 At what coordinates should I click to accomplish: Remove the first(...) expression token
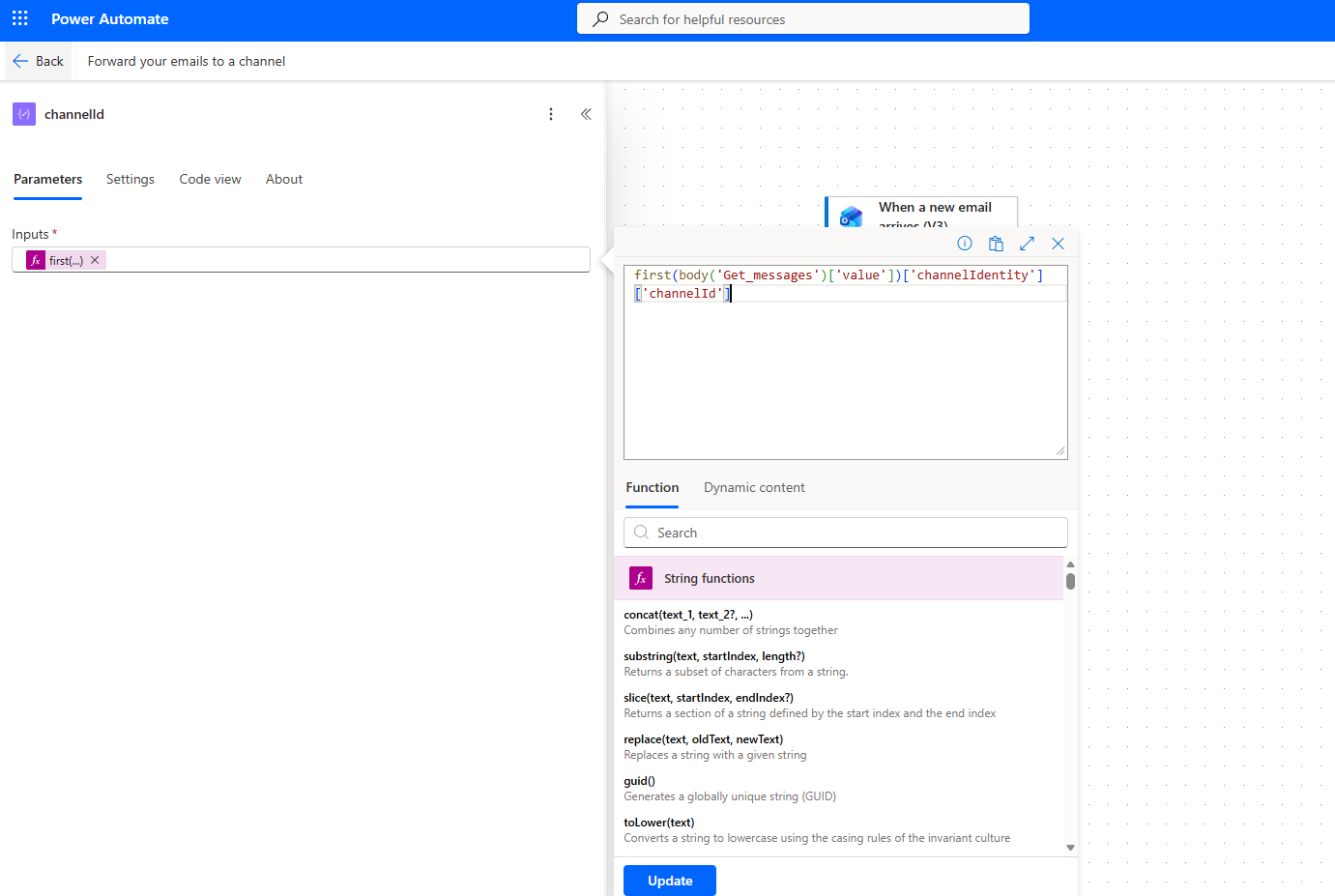click(95, 260)
